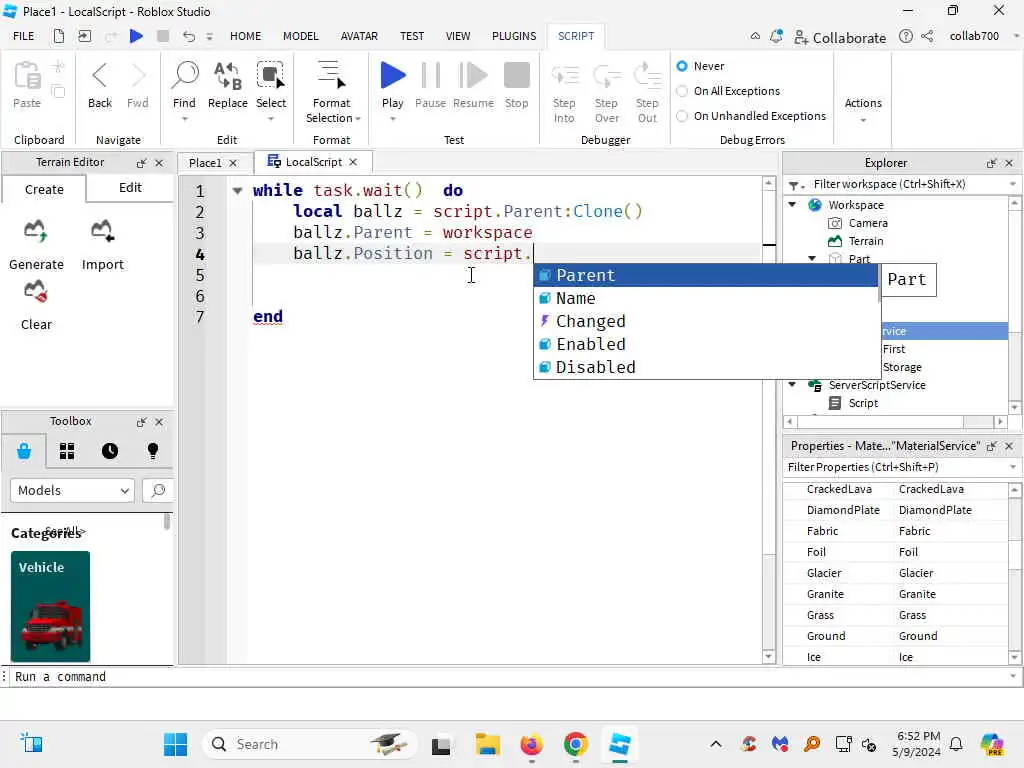Select Script under ServerScriptService
Image resolution: width=1024 pixels, height=768 pixels.
pyautogui.click(x=863, y=404)
